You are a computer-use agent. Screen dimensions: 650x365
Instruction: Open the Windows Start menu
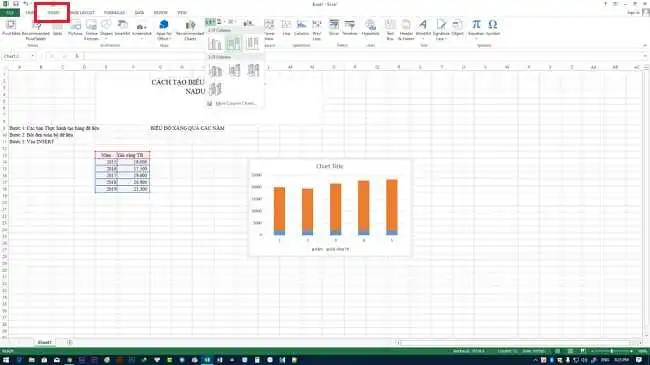coord(6,360)
